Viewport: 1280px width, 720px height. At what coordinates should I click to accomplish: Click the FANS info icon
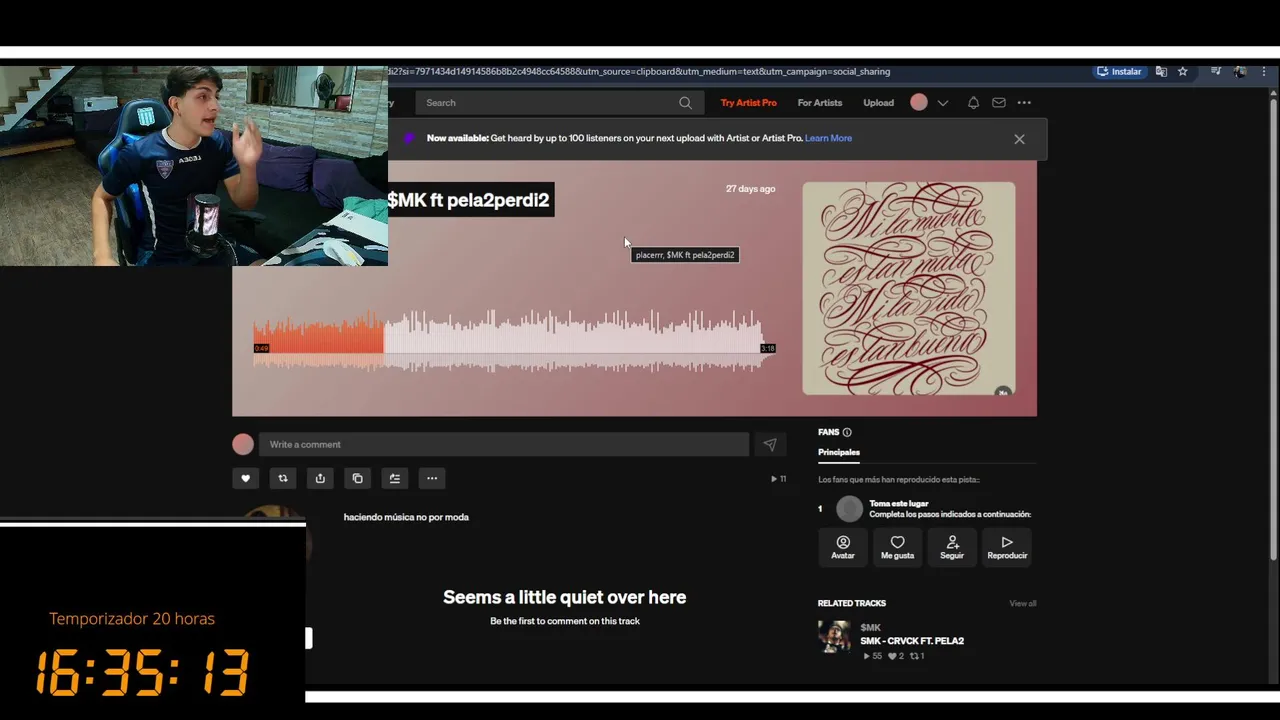pyautogui.click(x=847, y=432)
